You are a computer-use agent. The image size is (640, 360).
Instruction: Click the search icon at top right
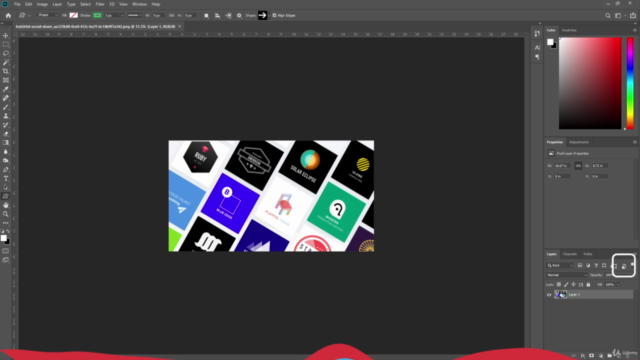(x=608, y=16)
